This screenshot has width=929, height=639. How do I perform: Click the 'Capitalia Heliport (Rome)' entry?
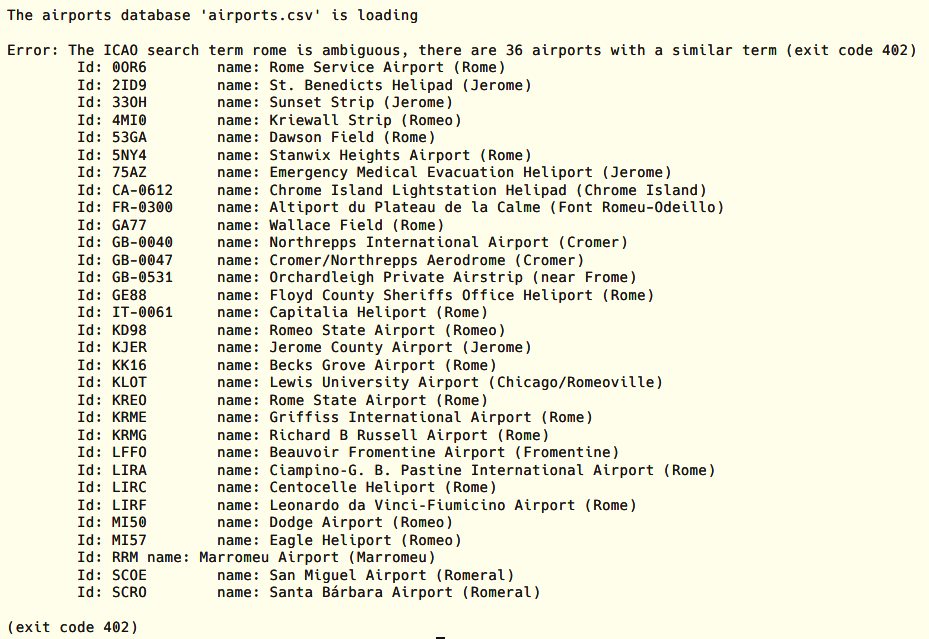(378, 313)
